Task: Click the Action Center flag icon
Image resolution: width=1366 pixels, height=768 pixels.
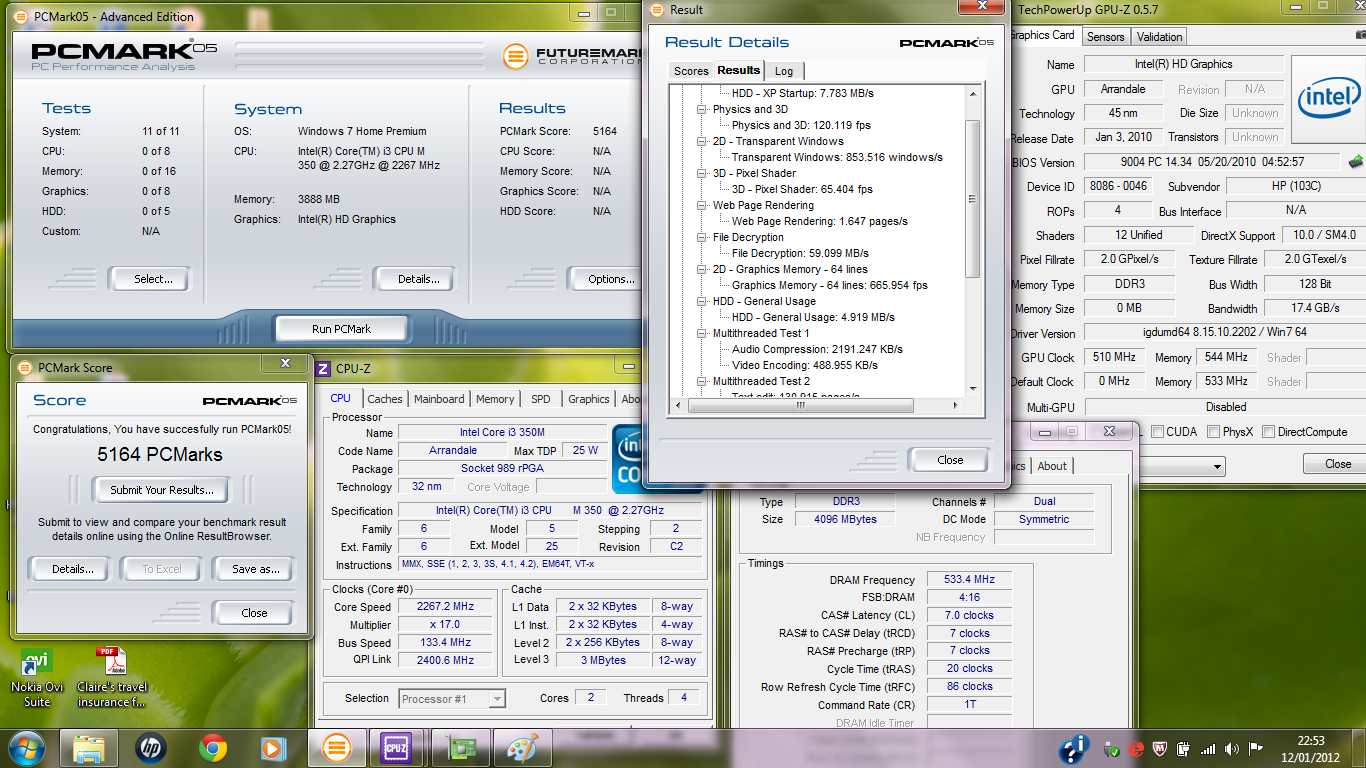Action: click(1257, 749)
